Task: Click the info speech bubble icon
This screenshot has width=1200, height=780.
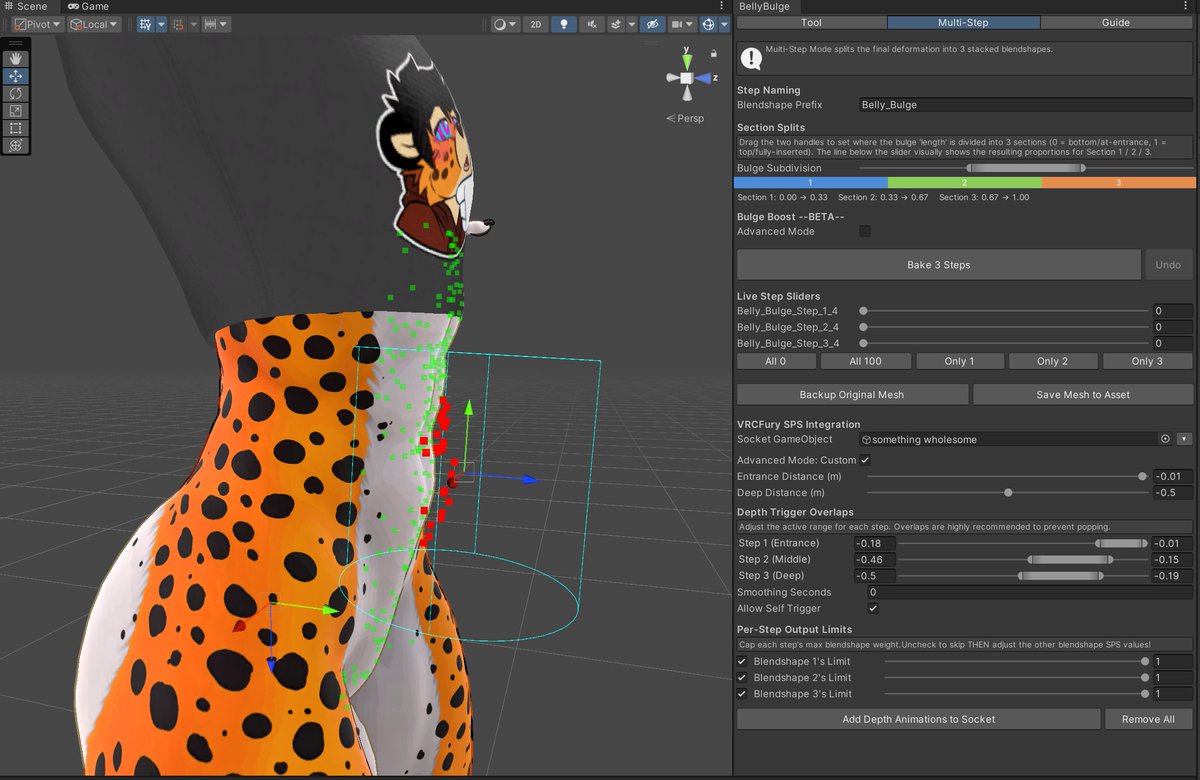Action: coord(750,59)
